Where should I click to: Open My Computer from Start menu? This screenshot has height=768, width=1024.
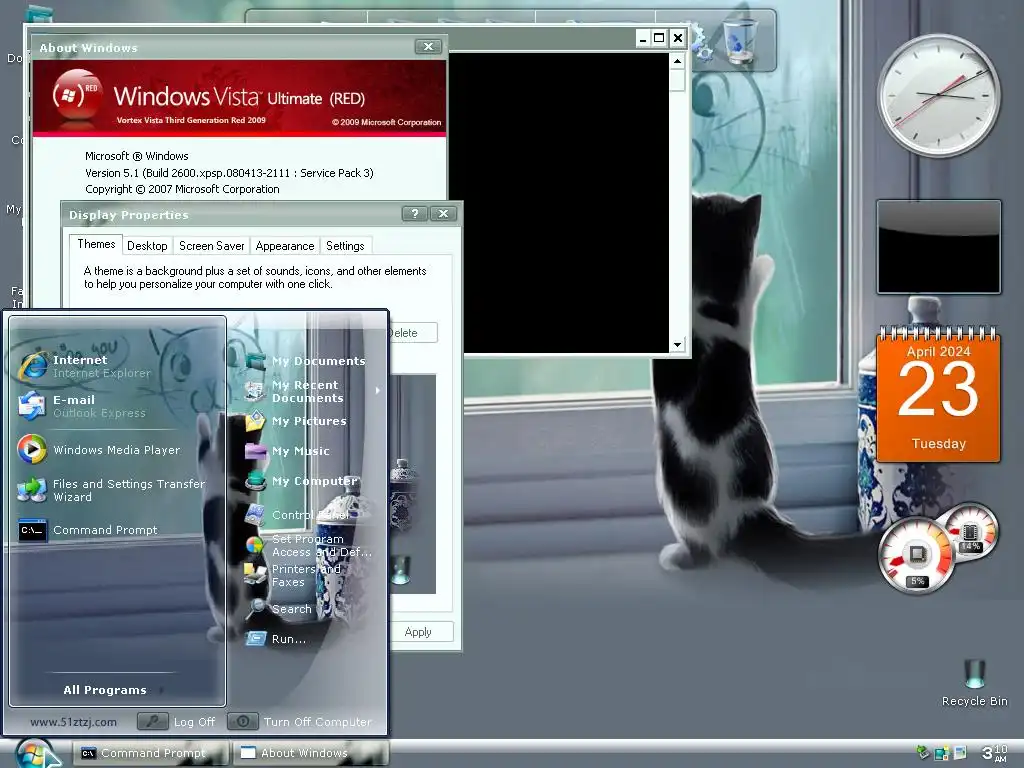click(x=304, y=481)
